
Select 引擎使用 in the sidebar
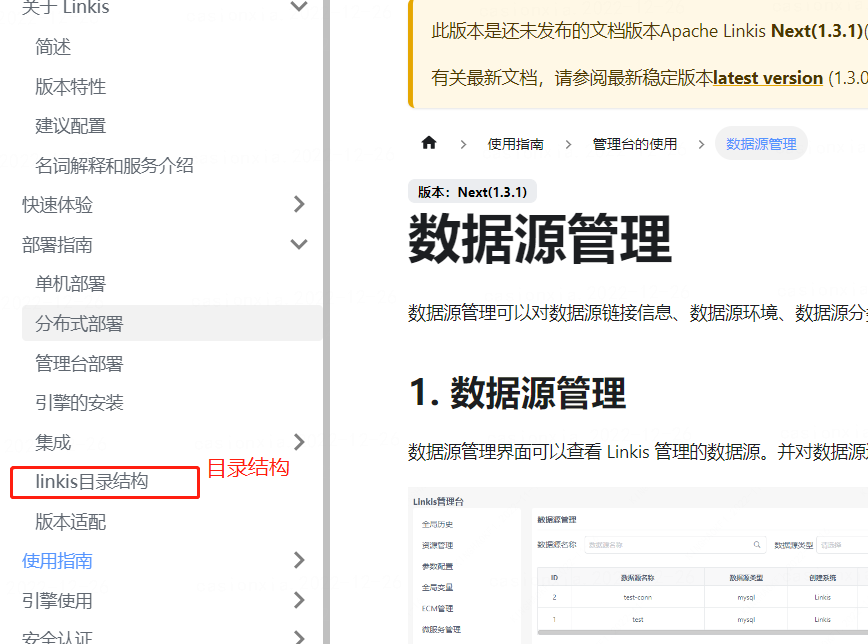pyautogui.click(x=57, y=600)
